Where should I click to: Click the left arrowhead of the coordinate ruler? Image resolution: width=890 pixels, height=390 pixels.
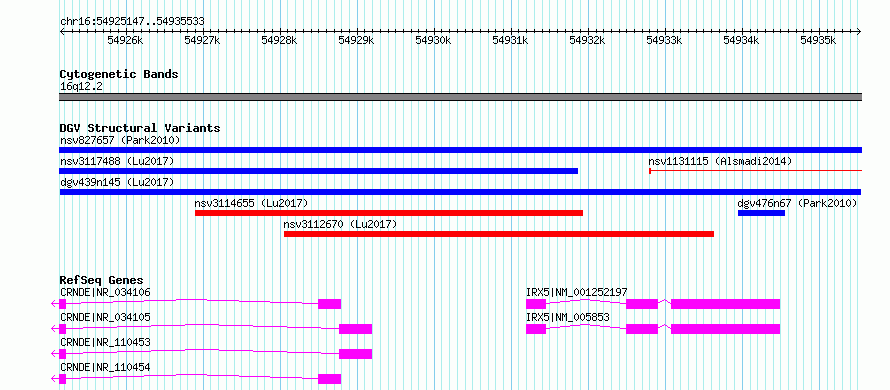point(62,31)
